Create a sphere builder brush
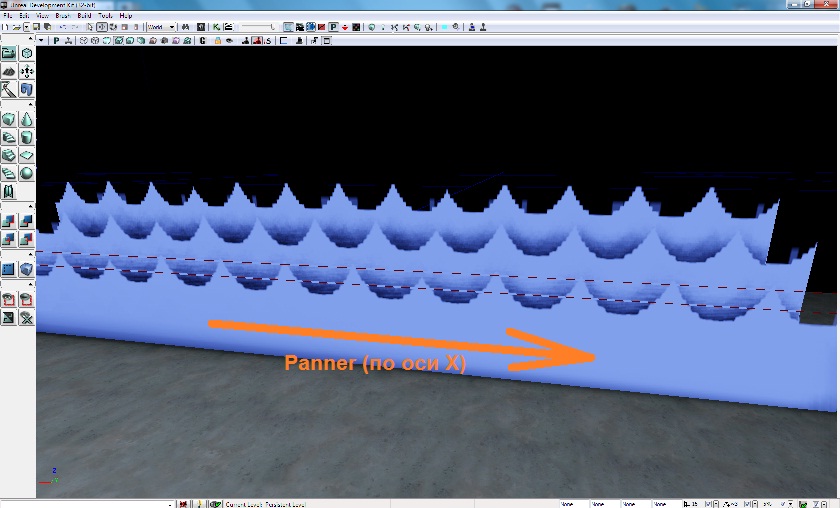The height and width of the screenshot is (508, 840). click(27, 173)
